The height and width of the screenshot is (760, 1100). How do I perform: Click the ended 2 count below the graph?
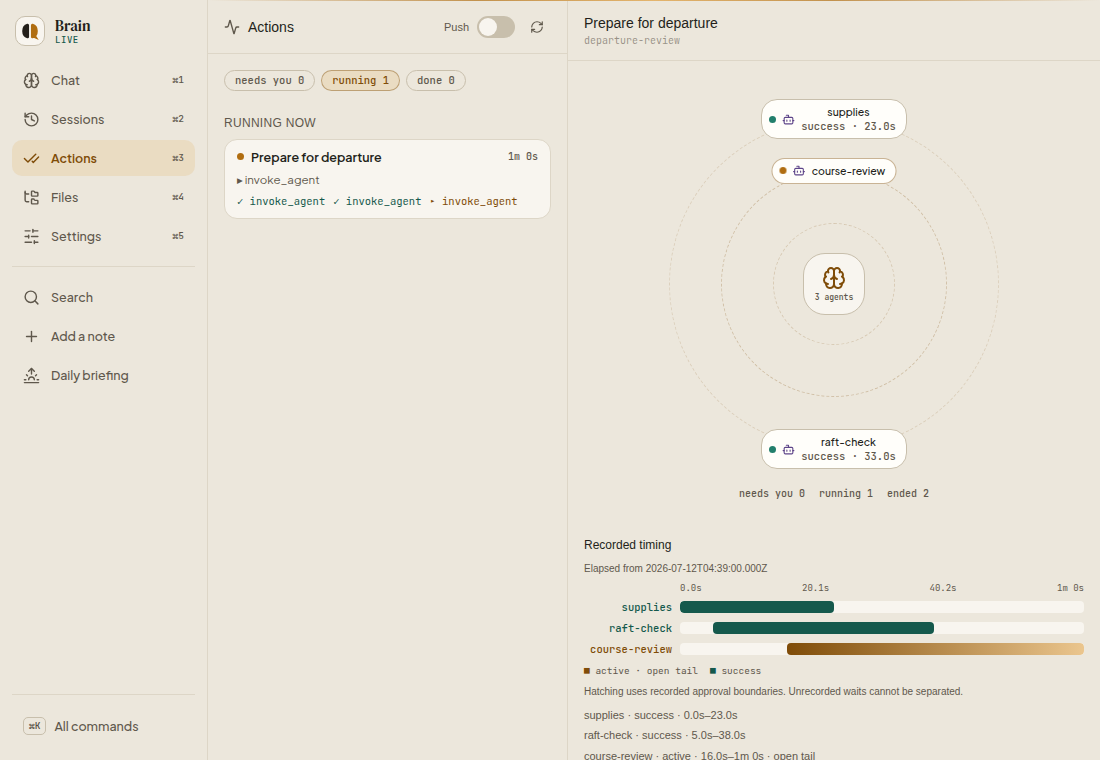pyautogui.click(x=907, y=493)
